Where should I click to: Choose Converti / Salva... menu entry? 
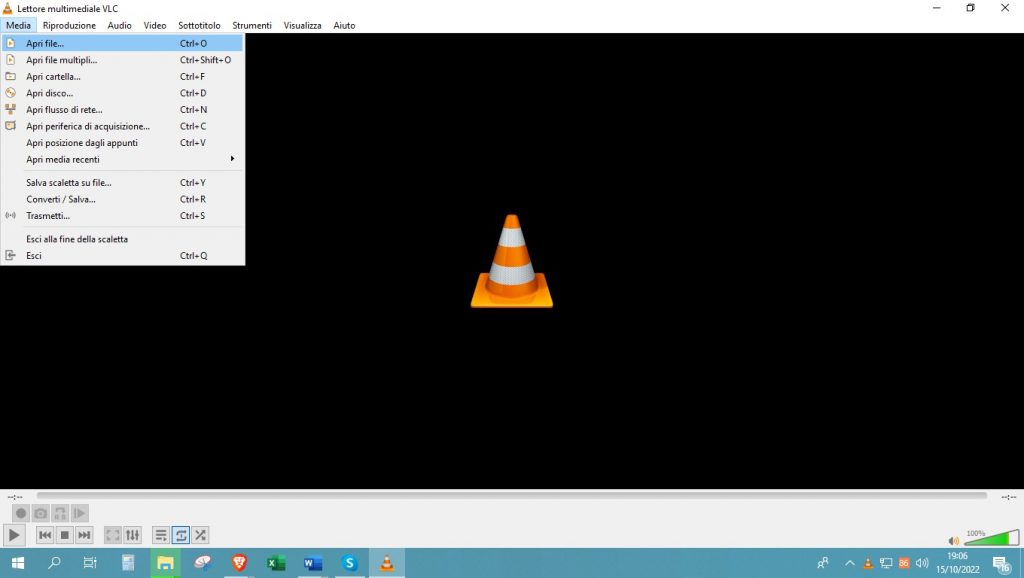point(61,199)
